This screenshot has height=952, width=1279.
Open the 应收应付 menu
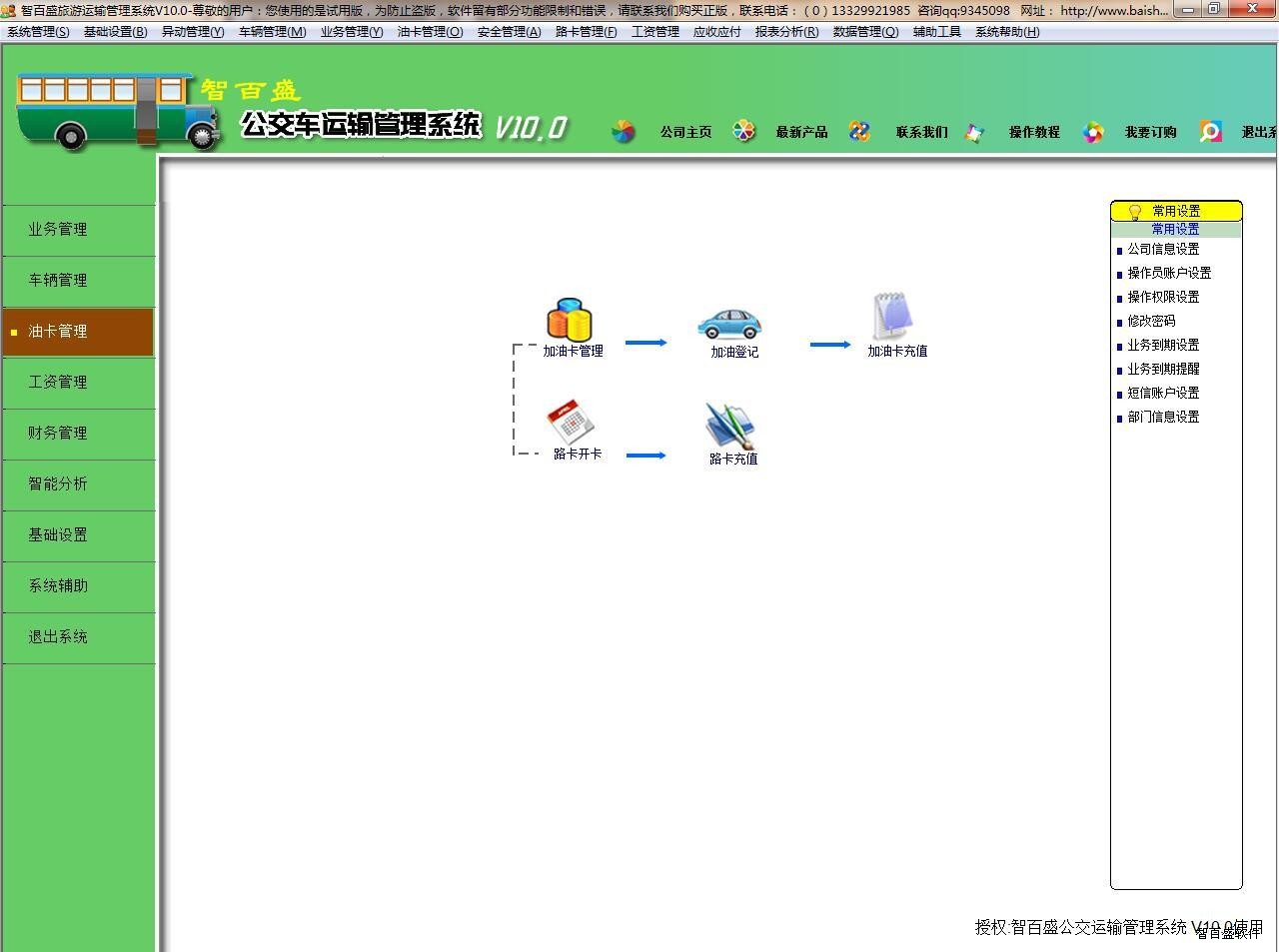pos(717,32)
